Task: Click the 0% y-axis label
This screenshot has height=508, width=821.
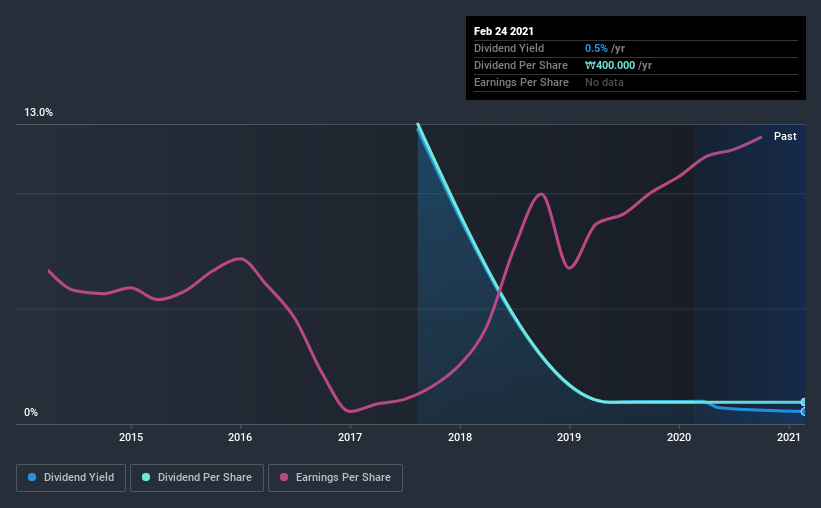Action: pyautogui.click(x=31, y=412)
